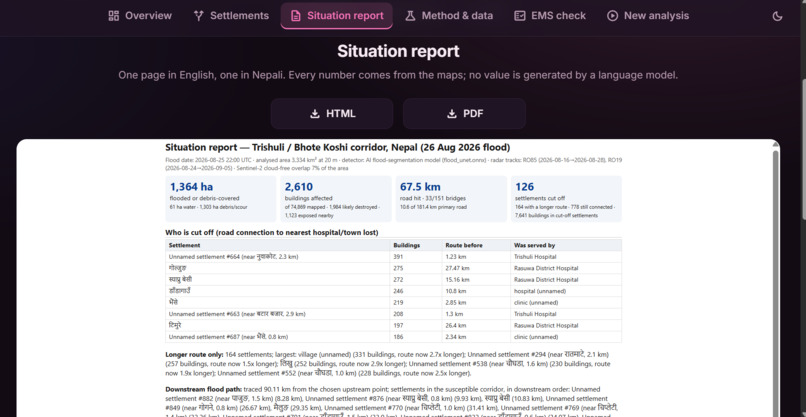Click the 'Downstream flood path' paragraph label
This screenshot has height=417, width=806.
[x=203, y=389]
